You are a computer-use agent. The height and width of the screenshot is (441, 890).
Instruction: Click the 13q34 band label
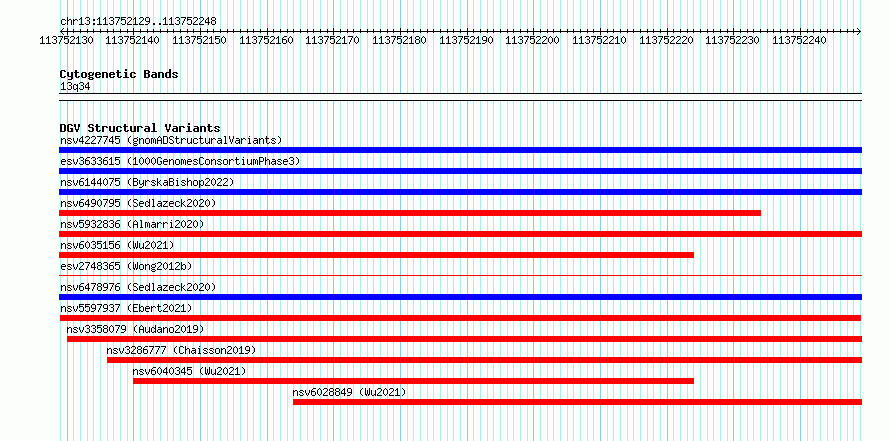coord(75,87)
